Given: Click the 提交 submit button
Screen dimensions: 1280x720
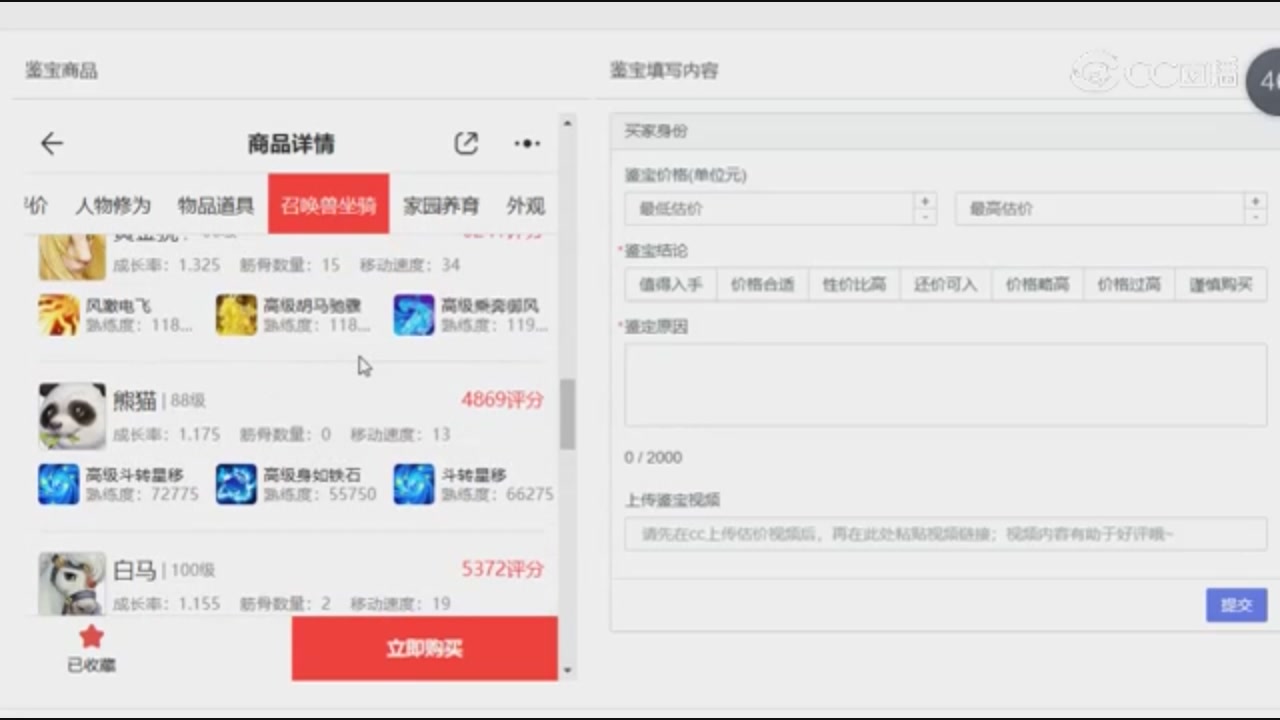Looking at the screenshot, I should [x=1237, y=605].
